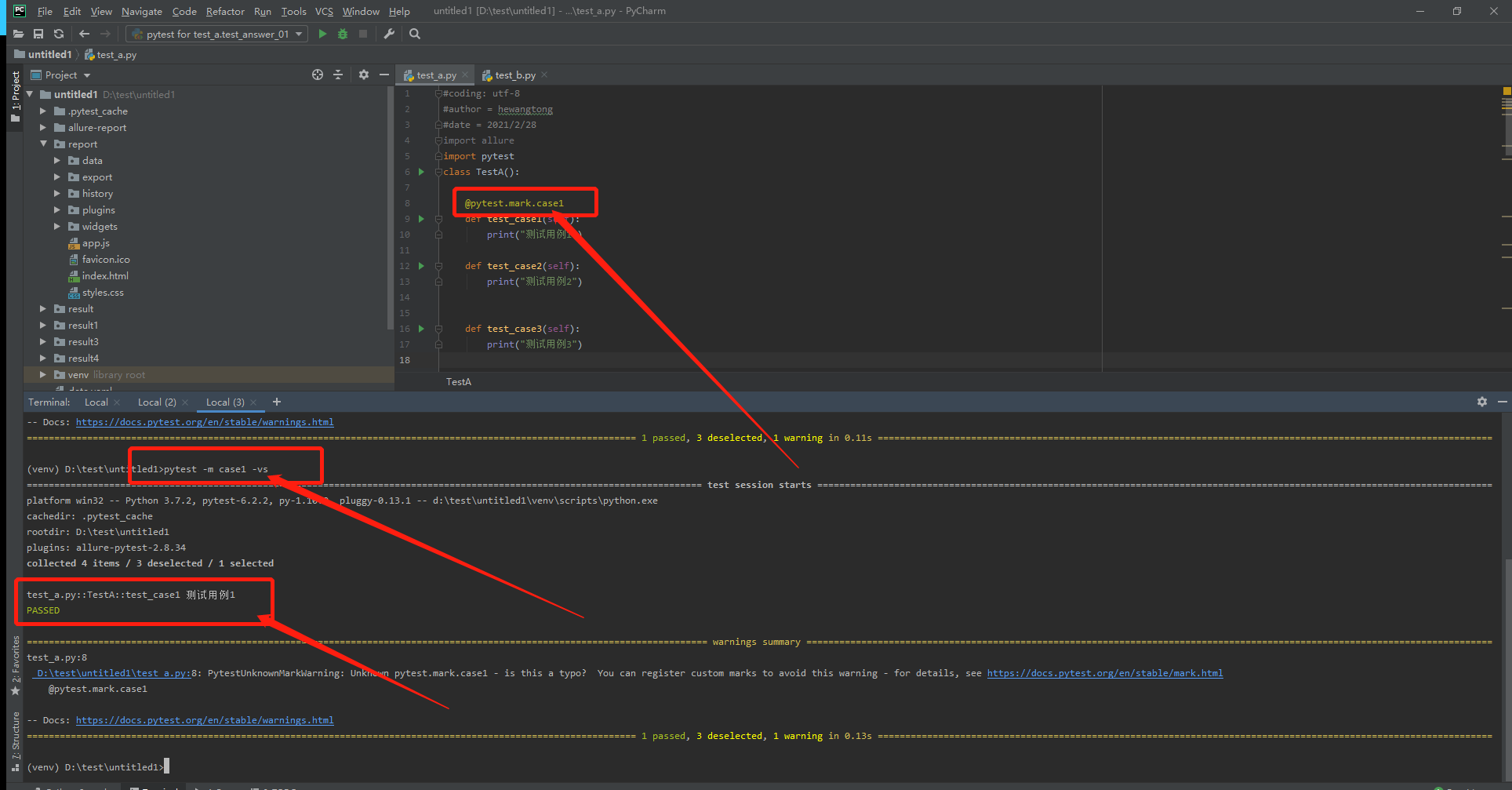Click the locate/scroll-from-source target icon

318,75
